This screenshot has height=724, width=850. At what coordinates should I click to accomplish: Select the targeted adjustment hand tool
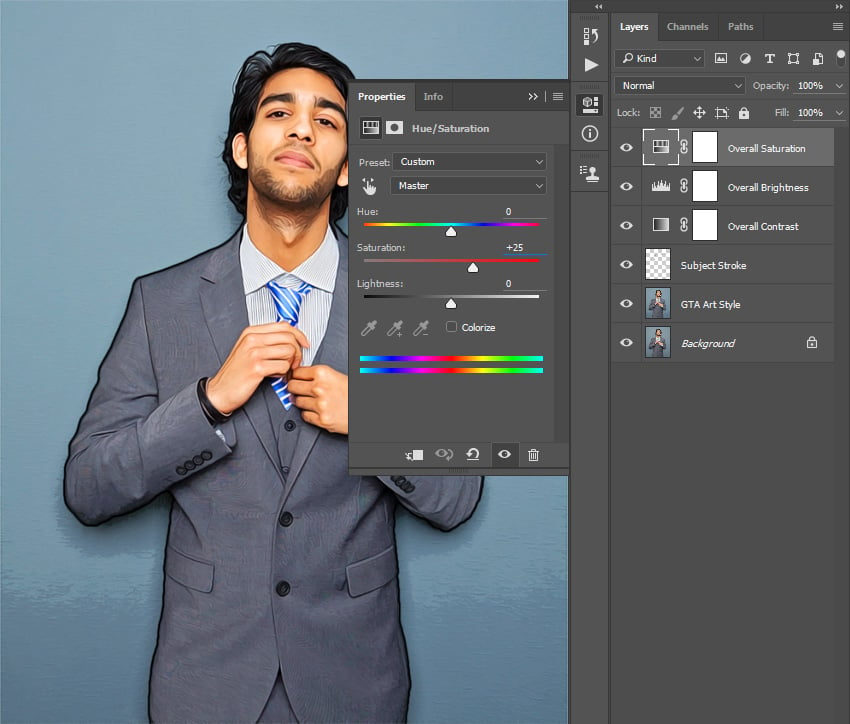point(369,186)
